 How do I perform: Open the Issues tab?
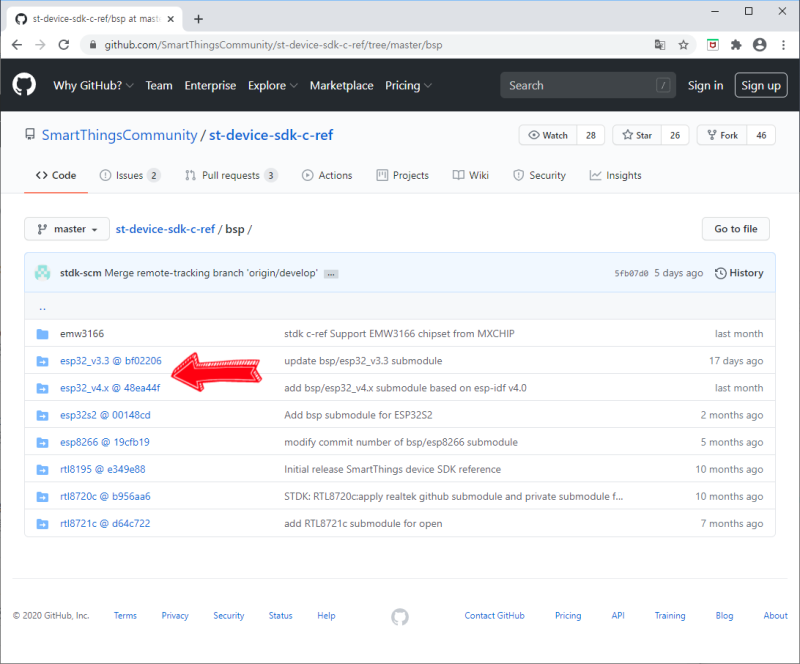click(x=126, y=175)
